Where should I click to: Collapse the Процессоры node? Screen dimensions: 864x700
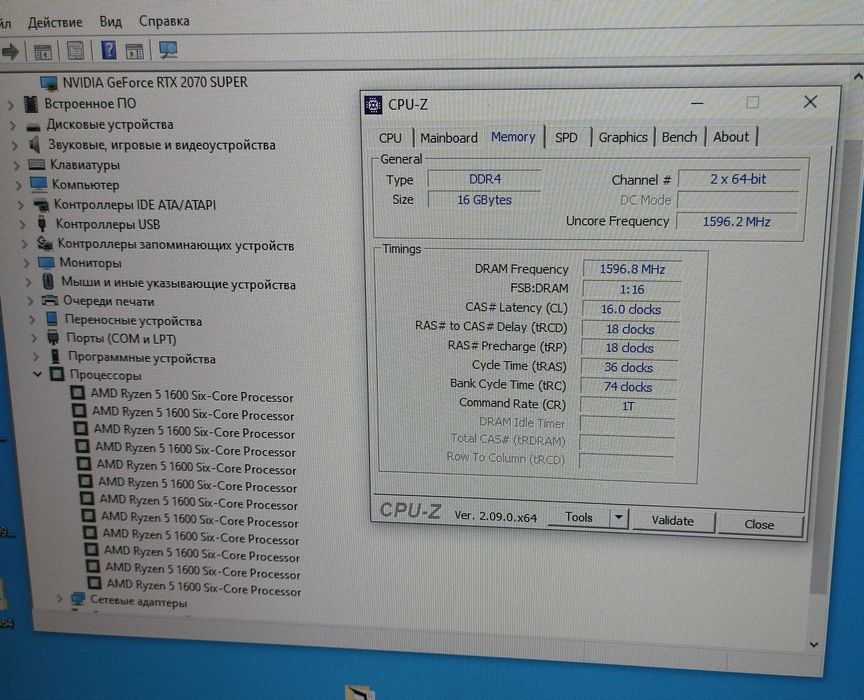pyautogui.click(x=37, y=374)
